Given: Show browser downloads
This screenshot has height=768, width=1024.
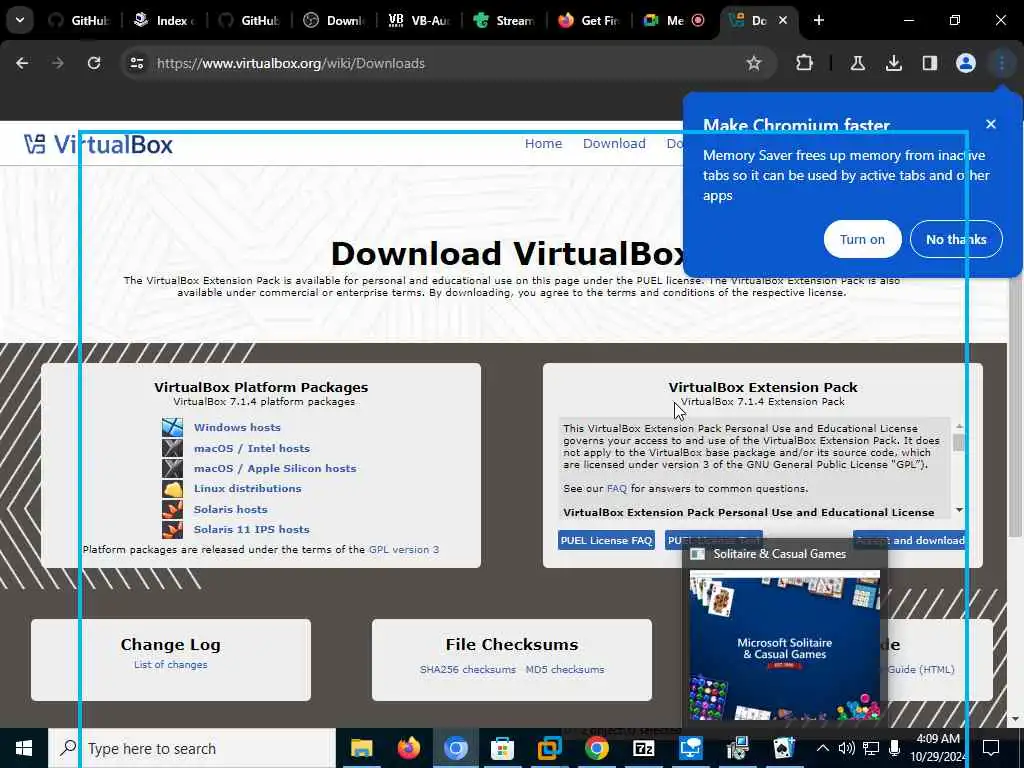Looking at the screenshot, I should pyautogui.click(x=893, y=63).
